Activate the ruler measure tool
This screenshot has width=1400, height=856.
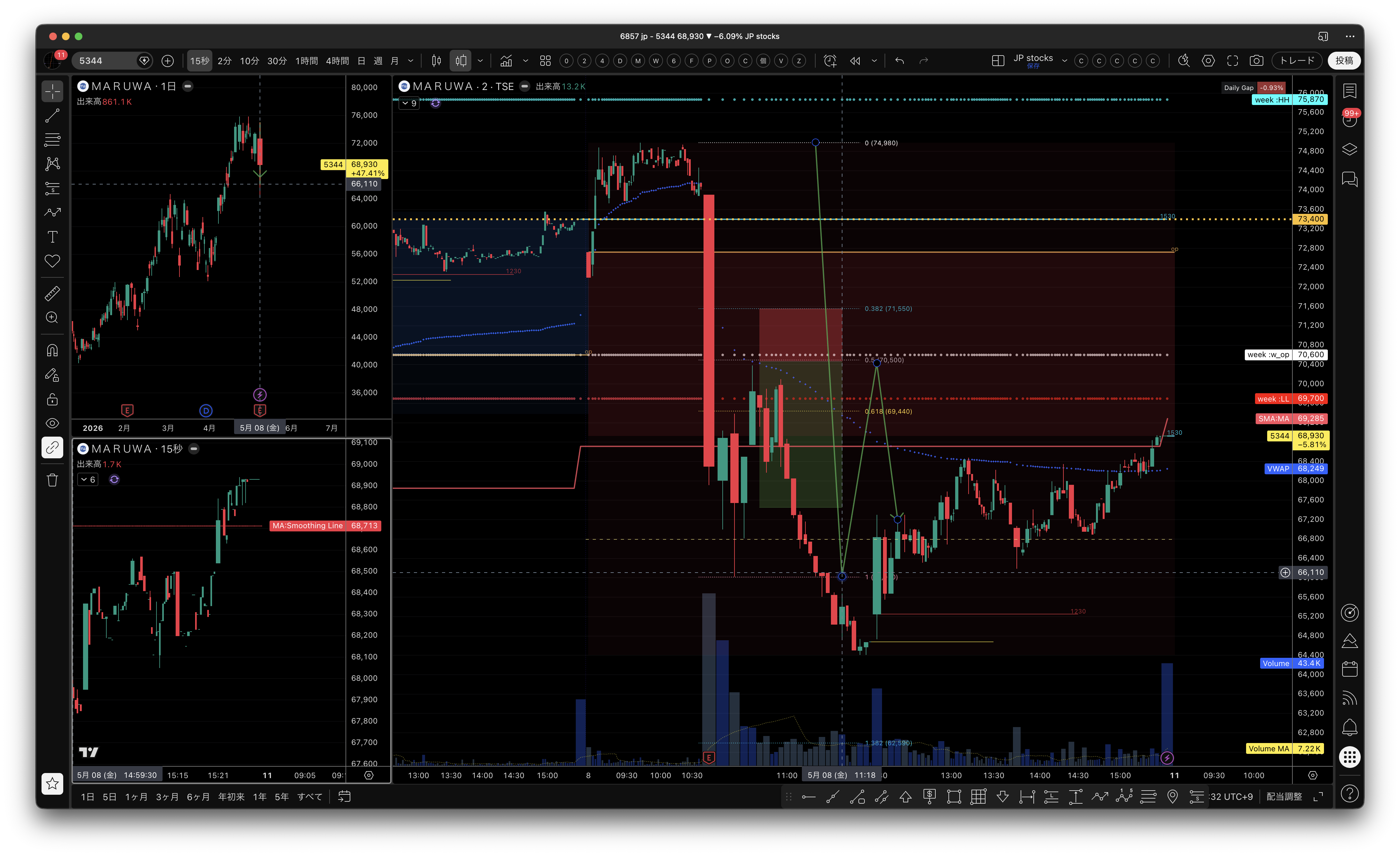tap(52, 294)
